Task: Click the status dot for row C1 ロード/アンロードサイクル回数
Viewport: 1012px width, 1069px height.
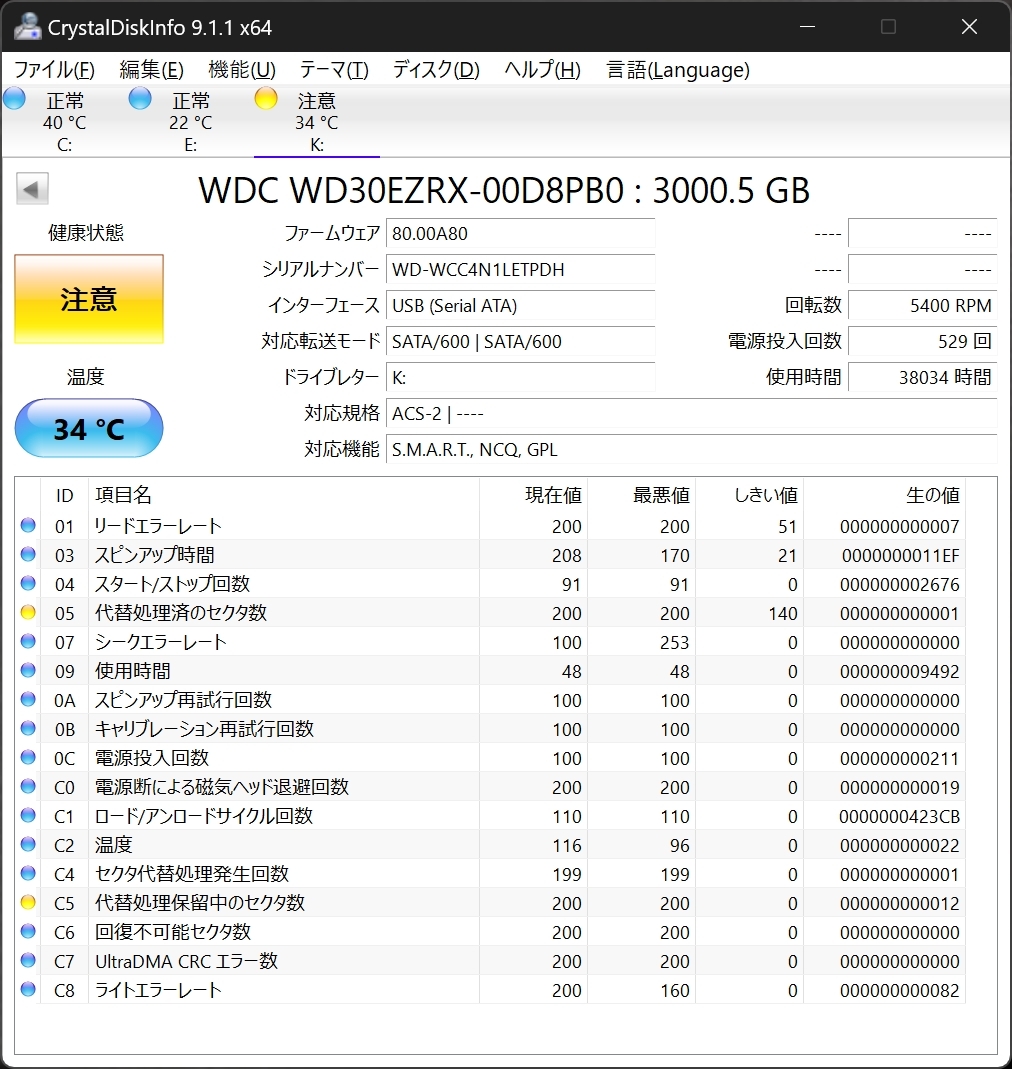Action: click(x=28, y=815)
